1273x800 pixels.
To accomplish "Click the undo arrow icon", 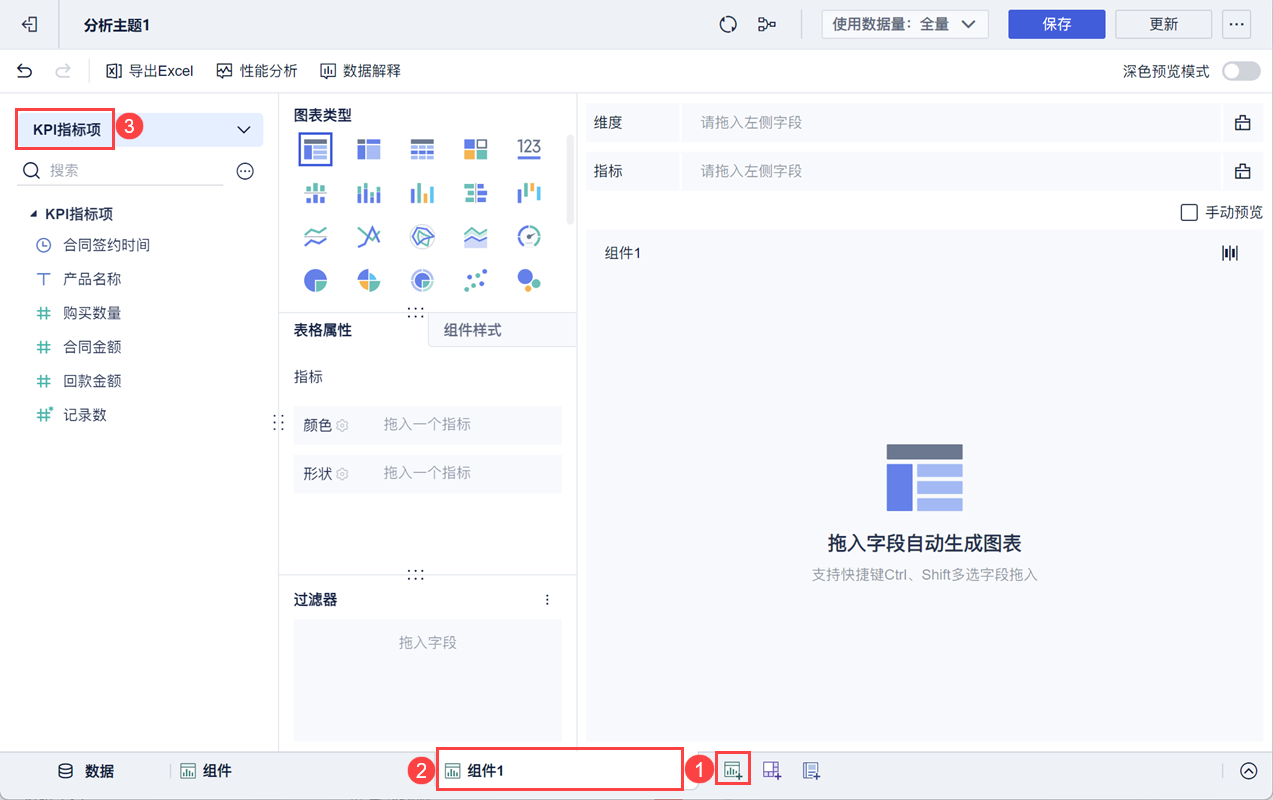I will pos(25,71).
